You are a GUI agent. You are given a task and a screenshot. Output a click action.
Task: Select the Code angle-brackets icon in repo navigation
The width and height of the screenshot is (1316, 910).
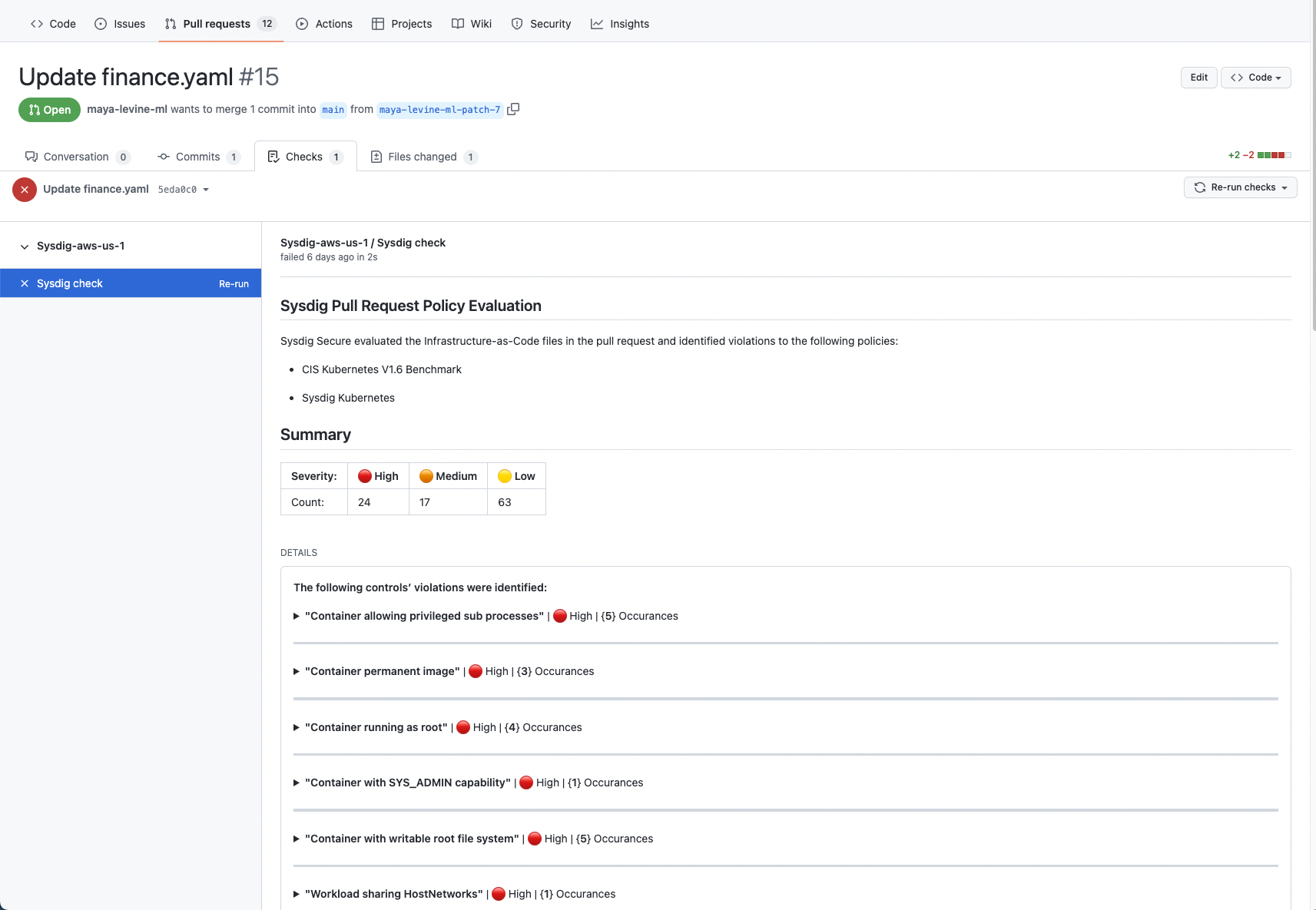click(x=36, y=24)
